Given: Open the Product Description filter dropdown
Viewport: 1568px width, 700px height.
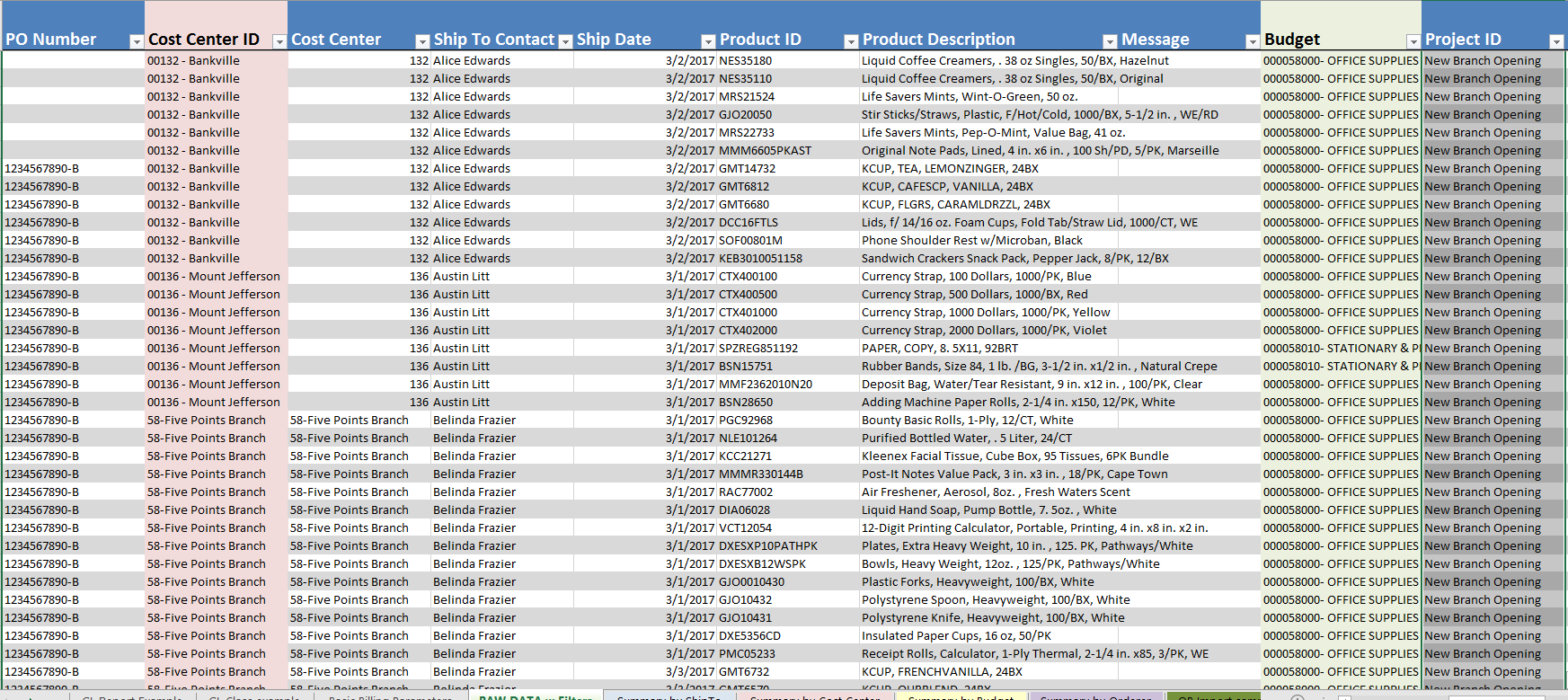Looking at the screenshot, I should [x=1110, y=41].
